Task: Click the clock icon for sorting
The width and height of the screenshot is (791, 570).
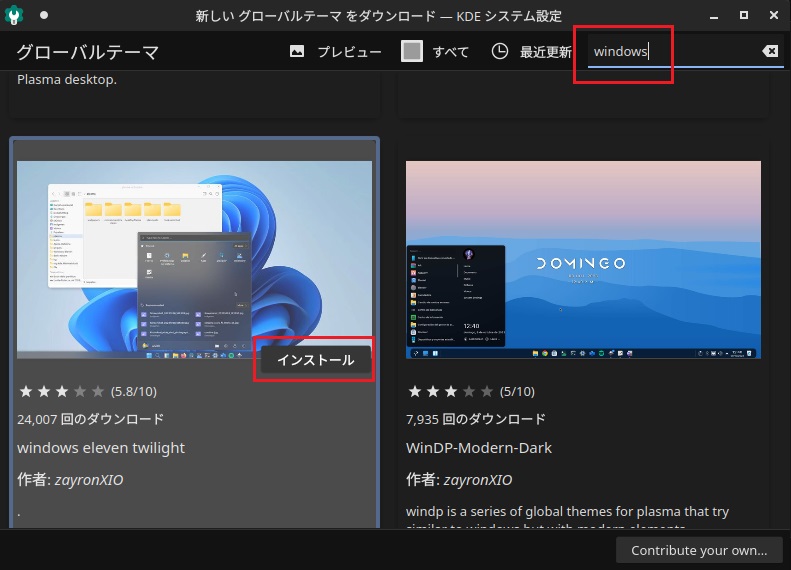Action: (x=499, y=51)
